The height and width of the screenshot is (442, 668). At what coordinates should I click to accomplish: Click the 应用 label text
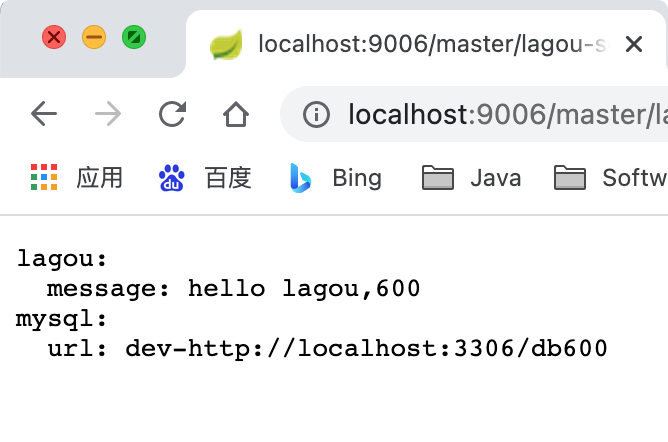pos(100,178)
